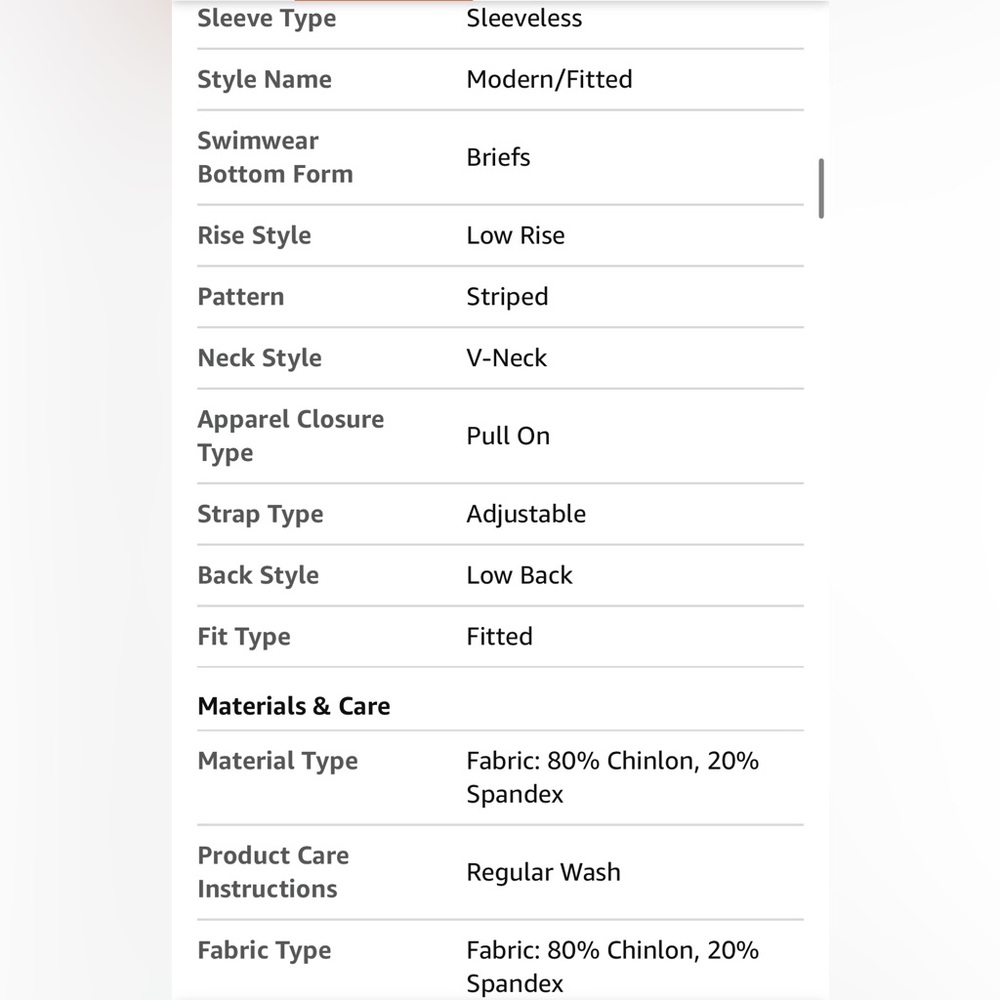1000x1000 pixels.
Task: Select the Material Type fabric description
Action: (x=612, y=777)
